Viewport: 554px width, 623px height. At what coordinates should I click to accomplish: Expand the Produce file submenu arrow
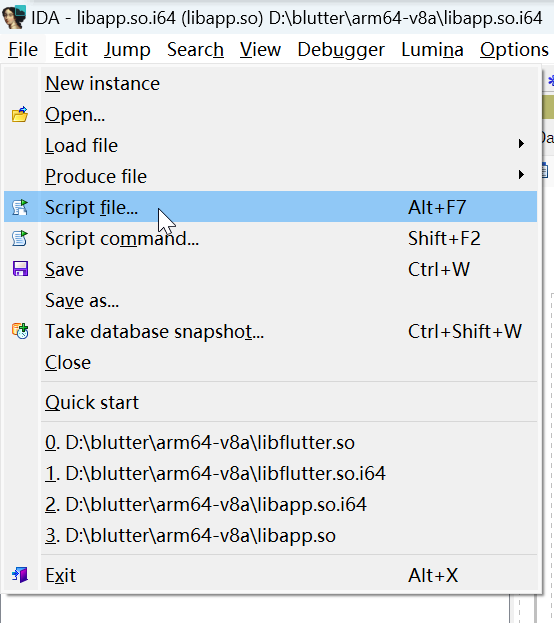[521, 175]
